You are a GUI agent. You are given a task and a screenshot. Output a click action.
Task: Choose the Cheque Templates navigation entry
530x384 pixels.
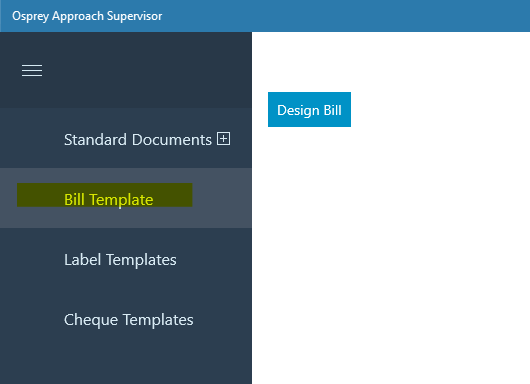(128, 320)
